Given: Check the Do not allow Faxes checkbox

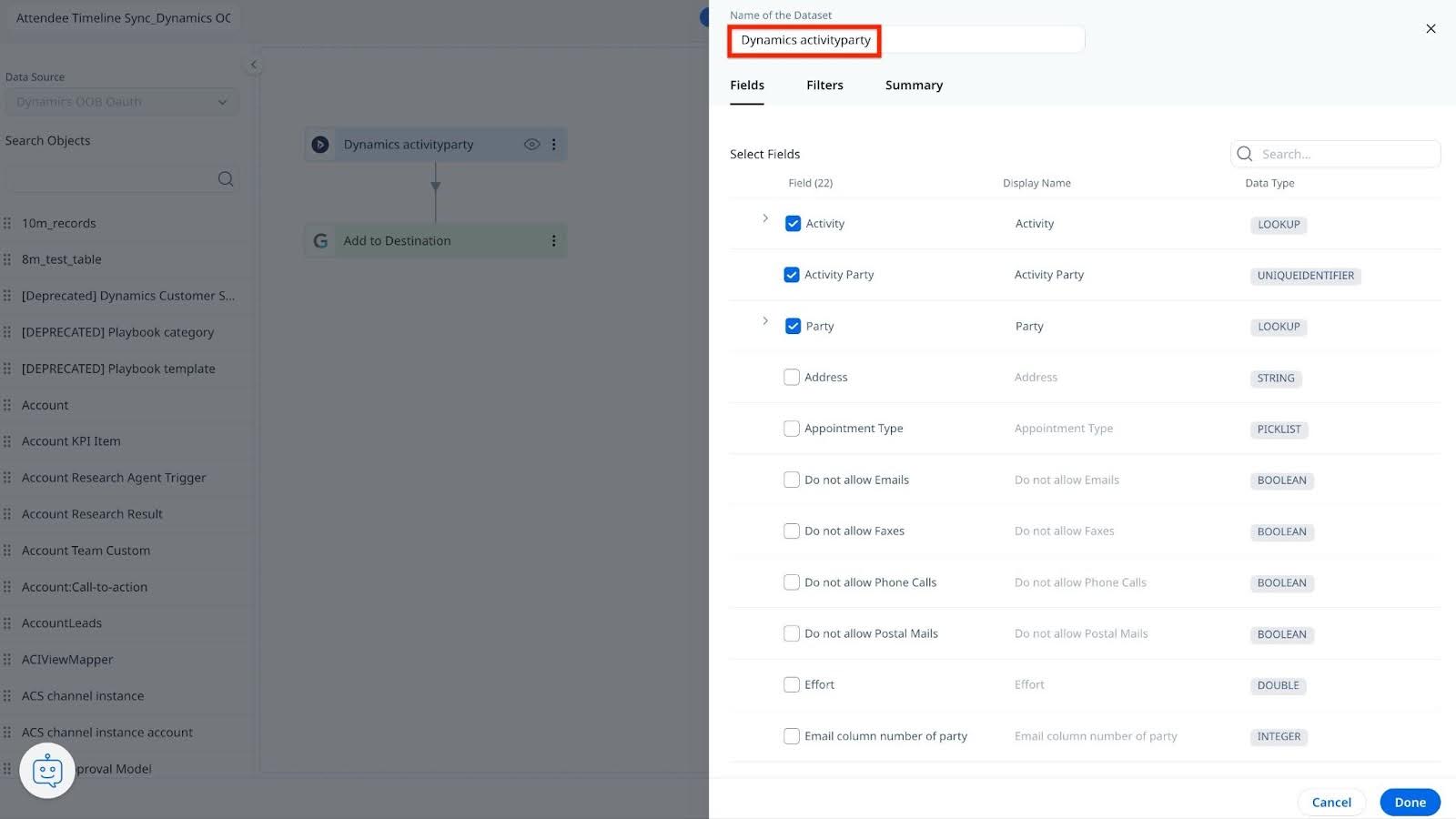Looking at the screenshot, I should pos(792,531).
